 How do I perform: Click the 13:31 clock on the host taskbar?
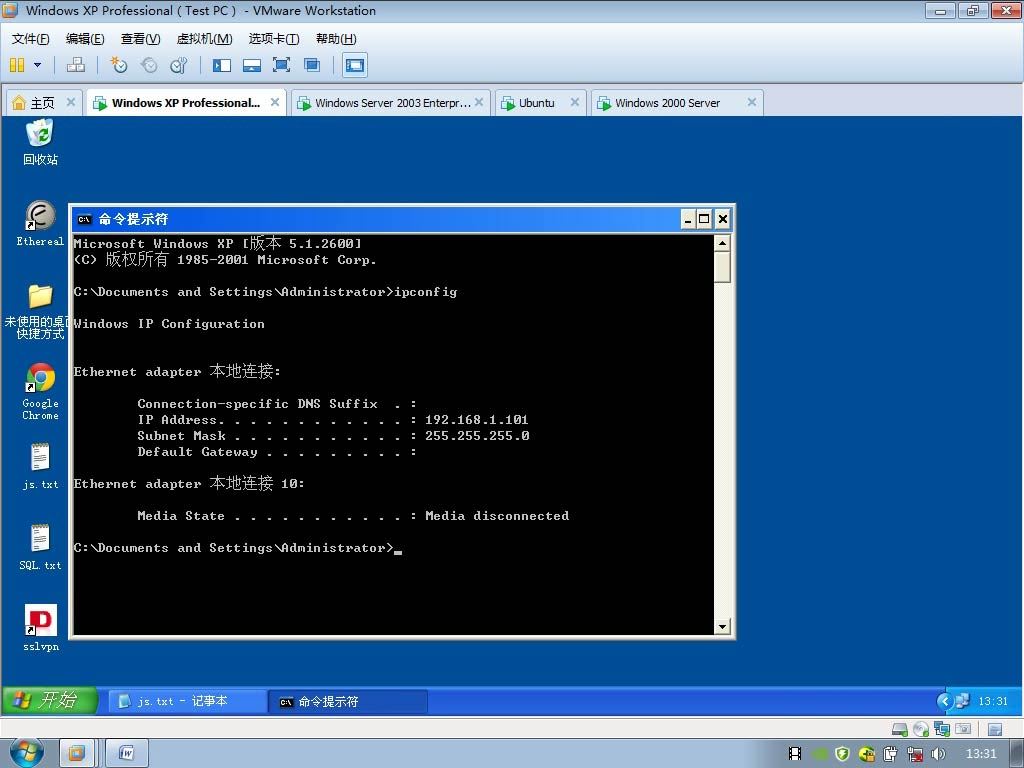[x=981, y=754]
